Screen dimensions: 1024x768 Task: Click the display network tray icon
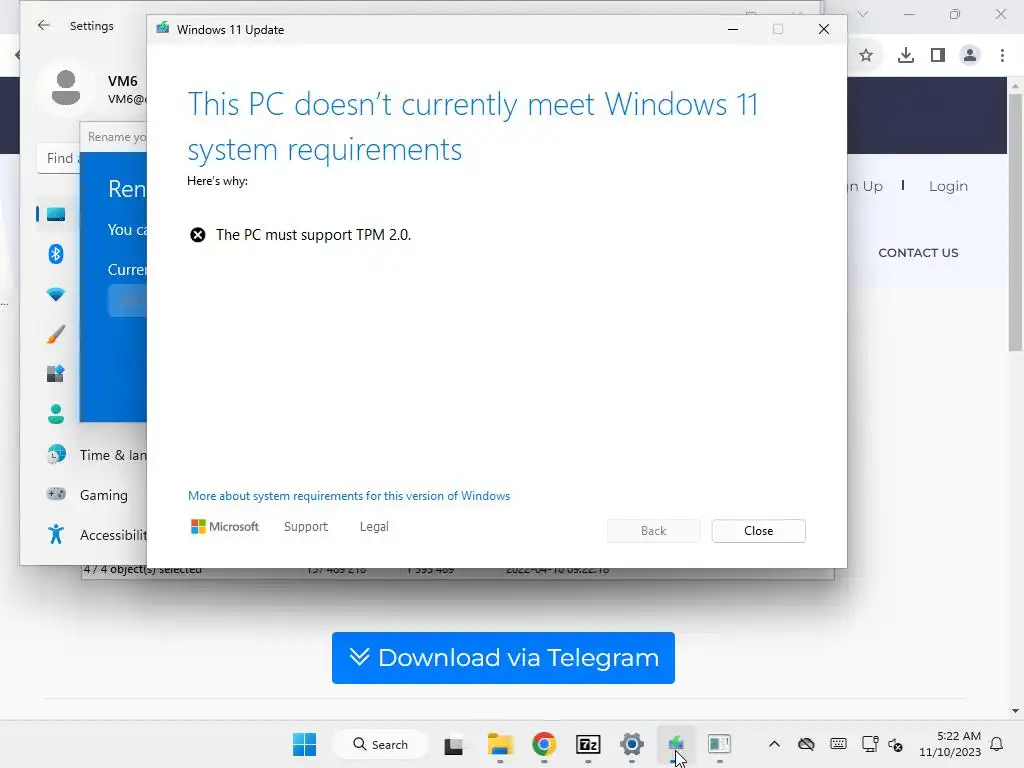870,744
